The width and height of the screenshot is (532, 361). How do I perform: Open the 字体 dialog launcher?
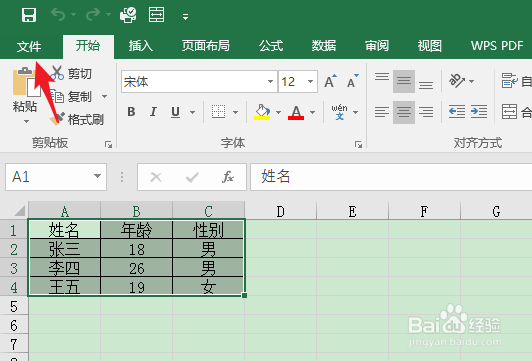358,145
